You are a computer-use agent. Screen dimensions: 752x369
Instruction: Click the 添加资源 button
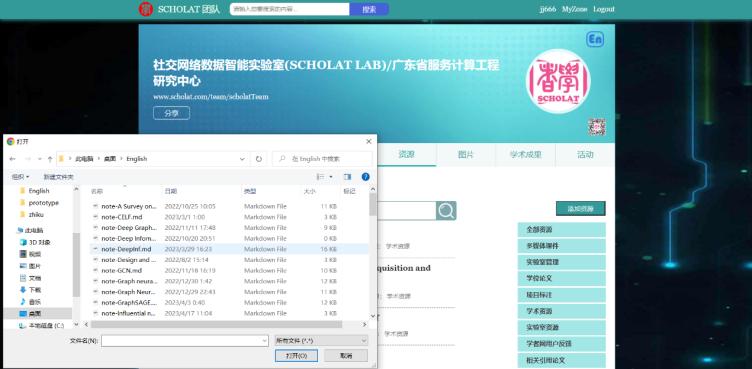coord(580,209)
